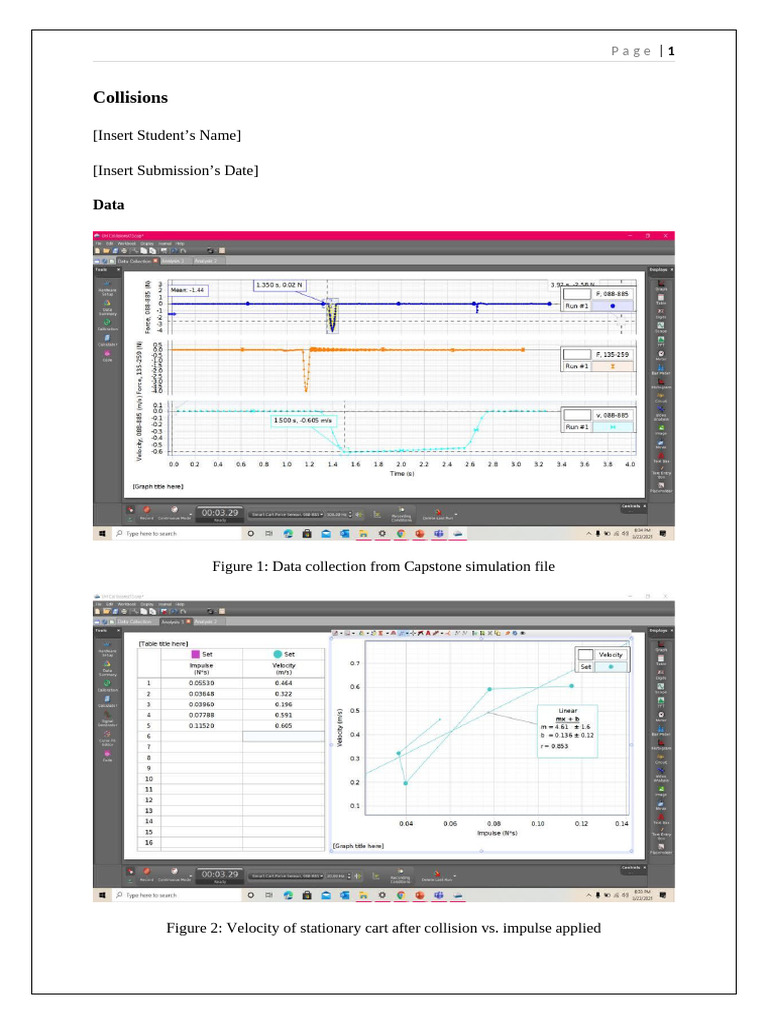Select the cyan Run #1 legend swatch
Viewport: 768px width, 1024px height.
tap(612, 427)
